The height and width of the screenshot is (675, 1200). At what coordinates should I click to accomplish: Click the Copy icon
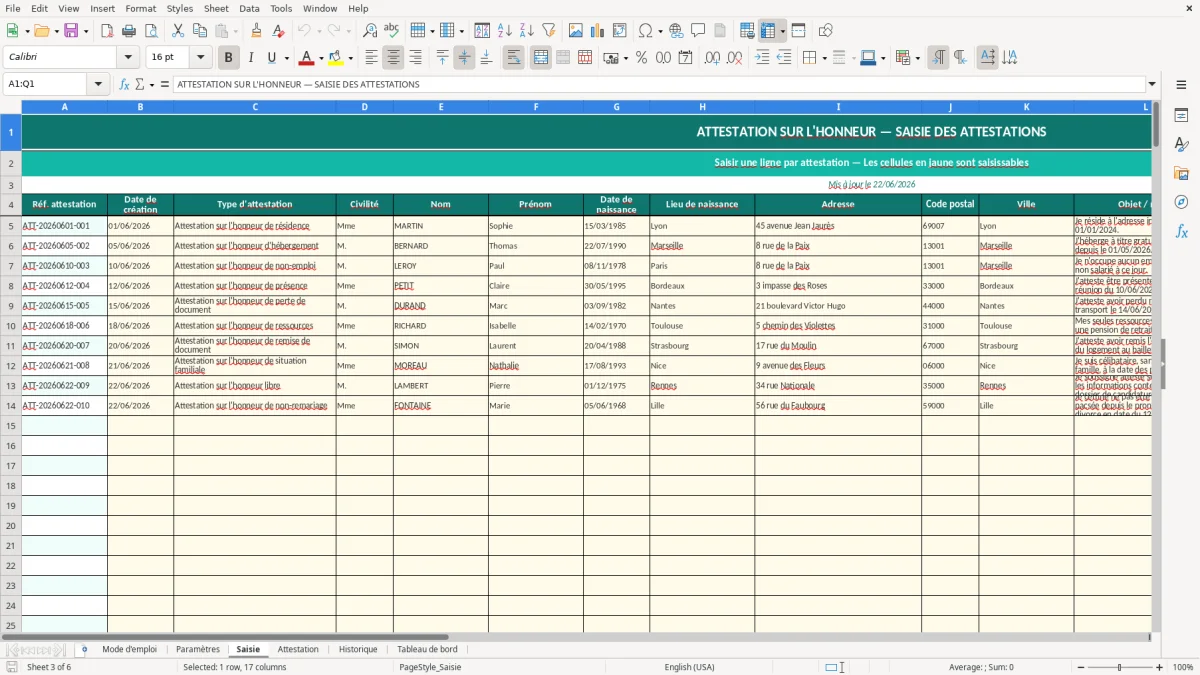pyautogui.click(x=200, y=31)
